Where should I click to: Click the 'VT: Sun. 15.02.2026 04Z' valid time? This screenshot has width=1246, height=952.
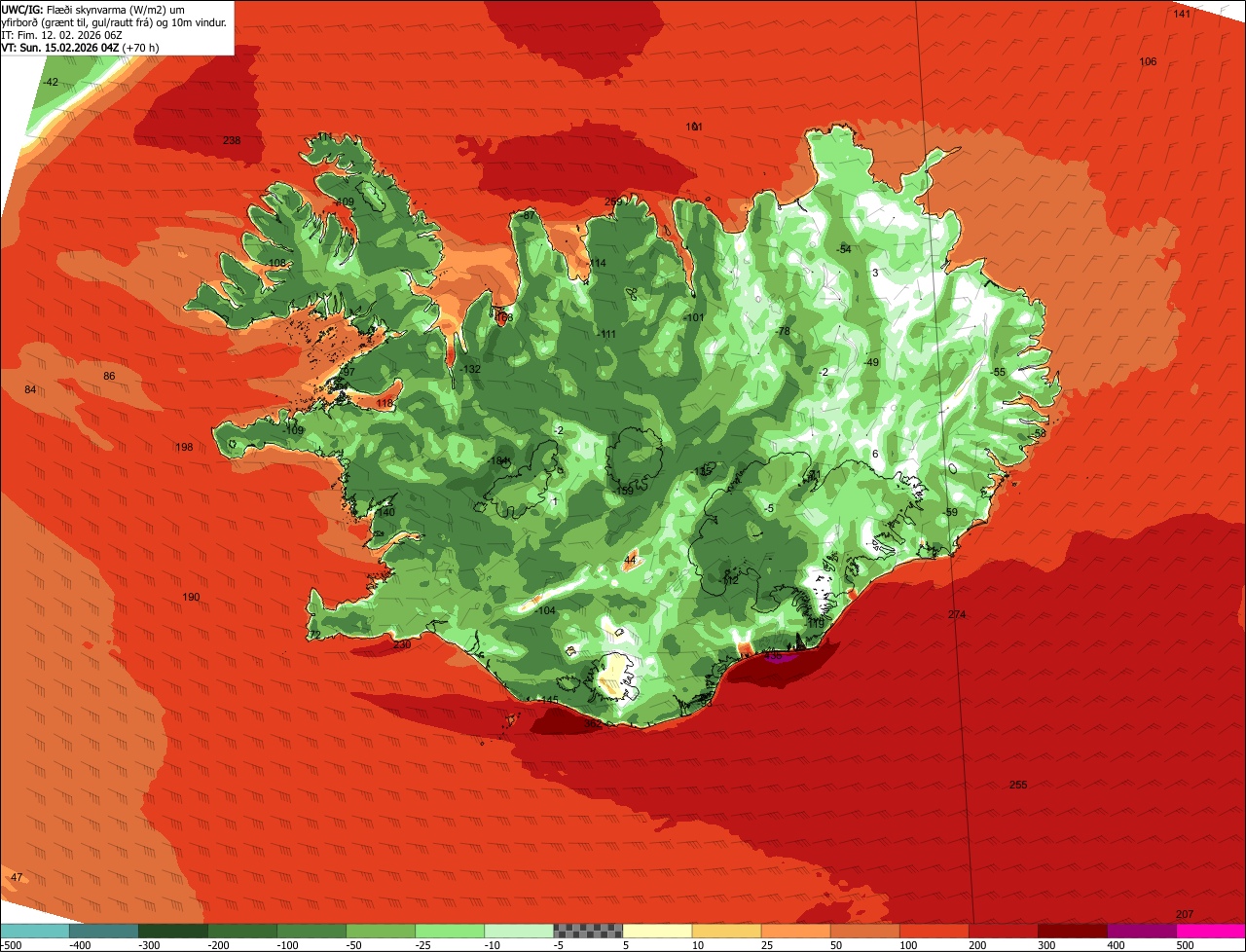[60, 47]
